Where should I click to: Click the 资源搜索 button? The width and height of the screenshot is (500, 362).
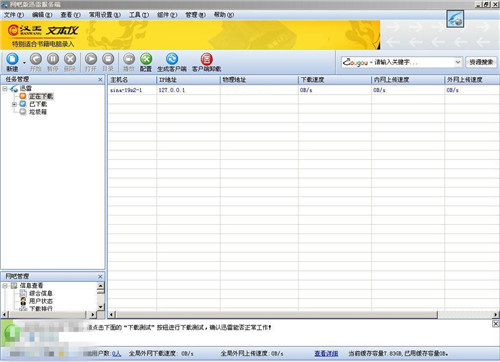tap(481, 62)
